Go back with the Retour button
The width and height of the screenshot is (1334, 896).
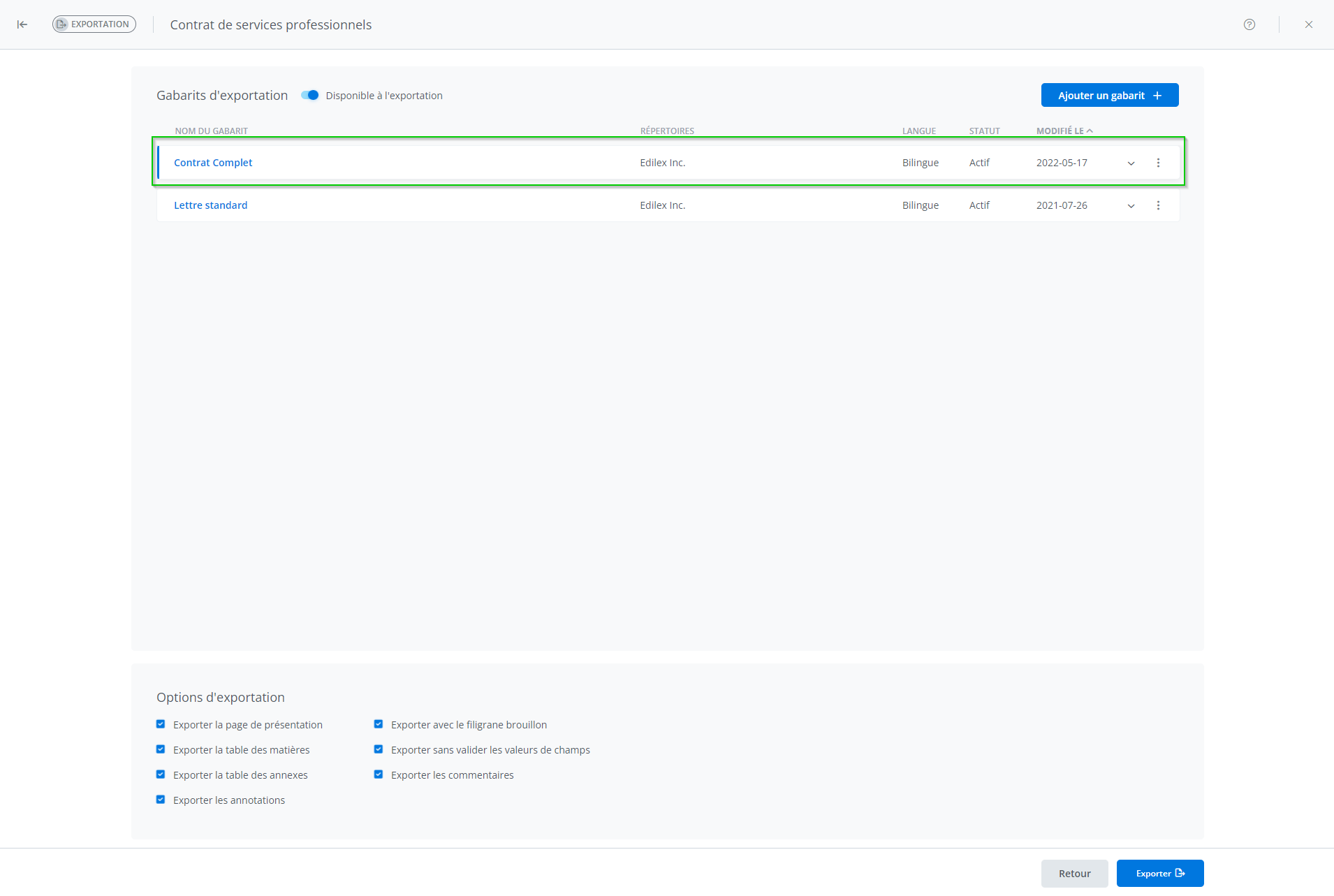1073,874
